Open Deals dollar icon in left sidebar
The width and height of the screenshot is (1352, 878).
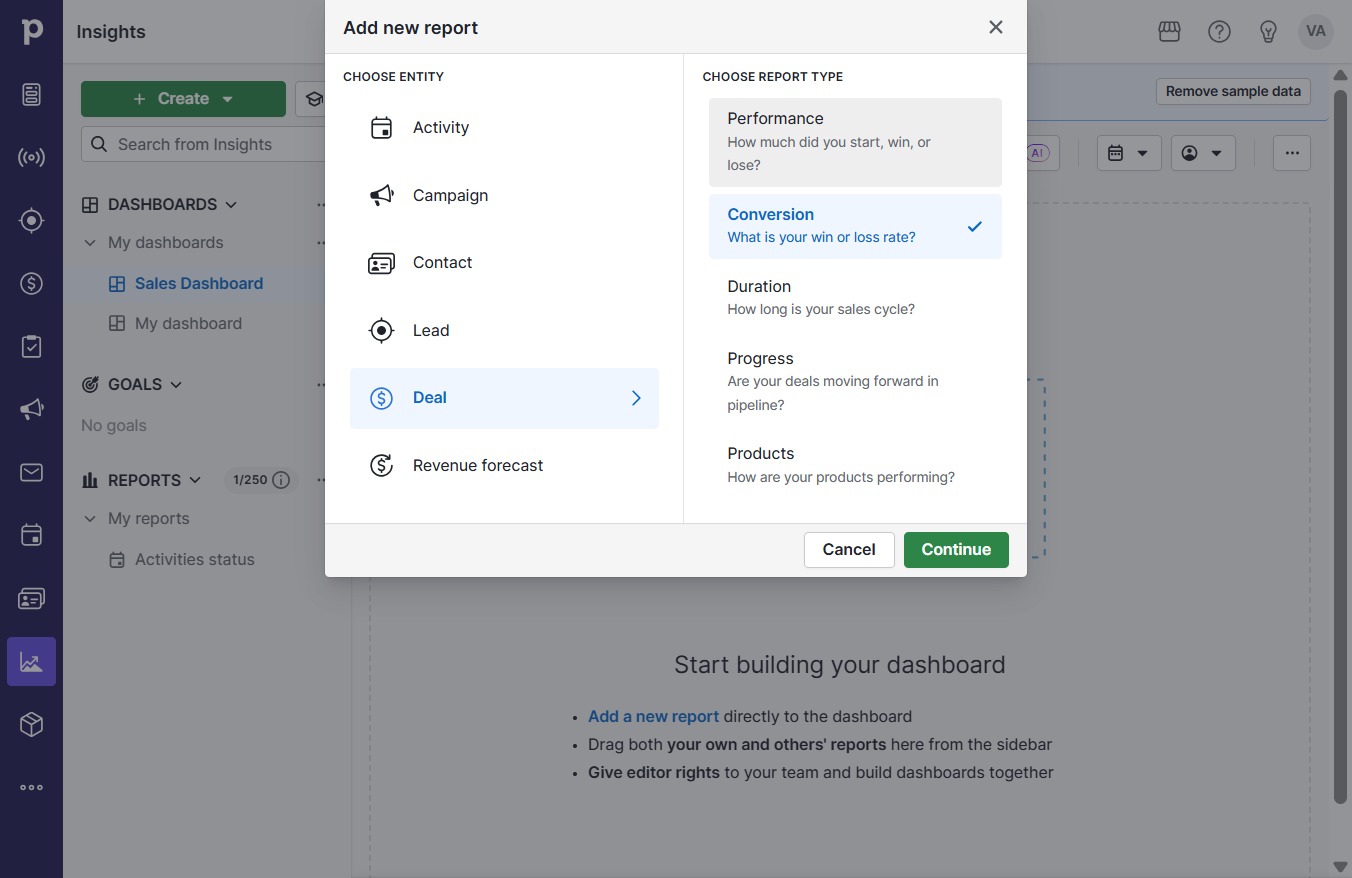click(31, 284)
